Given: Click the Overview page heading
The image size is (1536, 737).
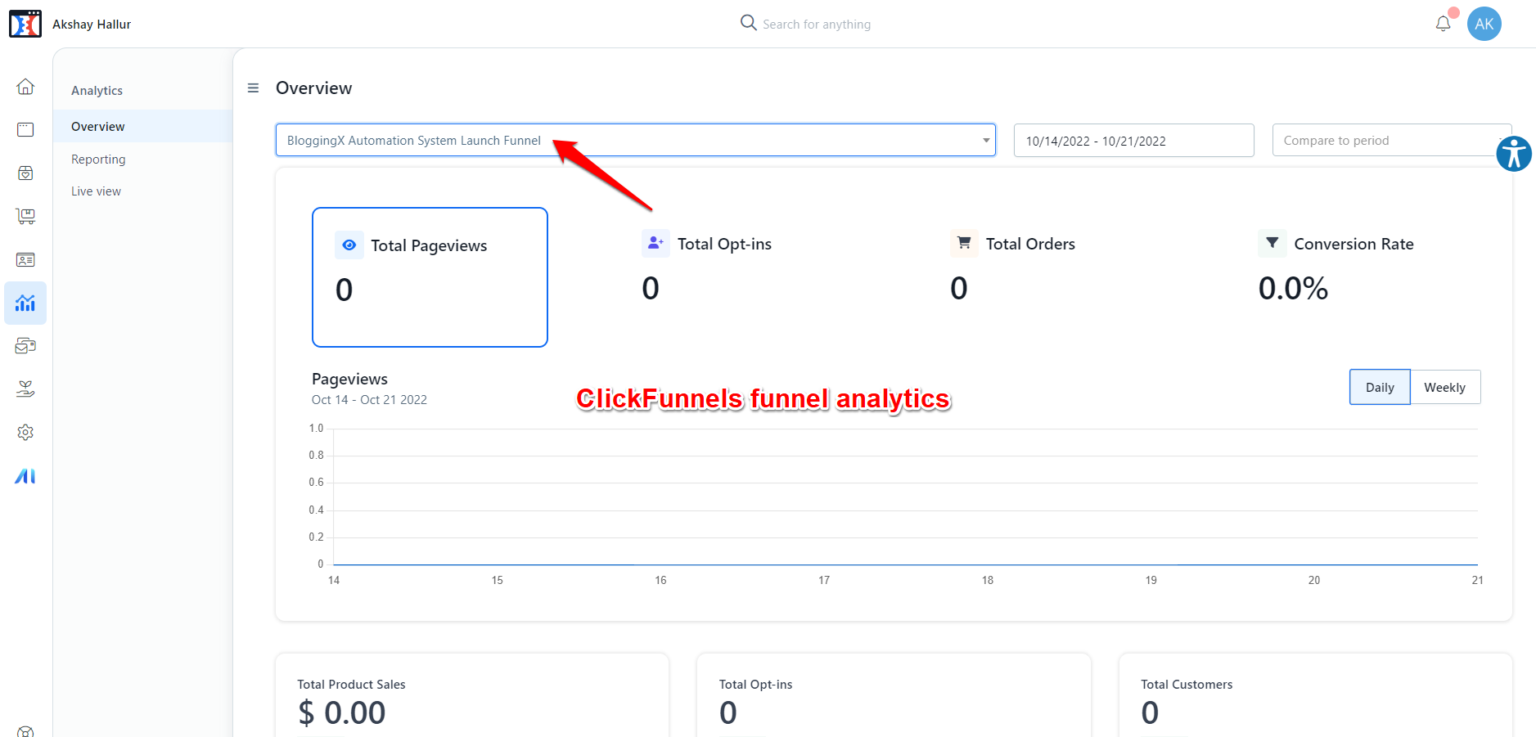Looking at the screenshot, I should 314,88.
